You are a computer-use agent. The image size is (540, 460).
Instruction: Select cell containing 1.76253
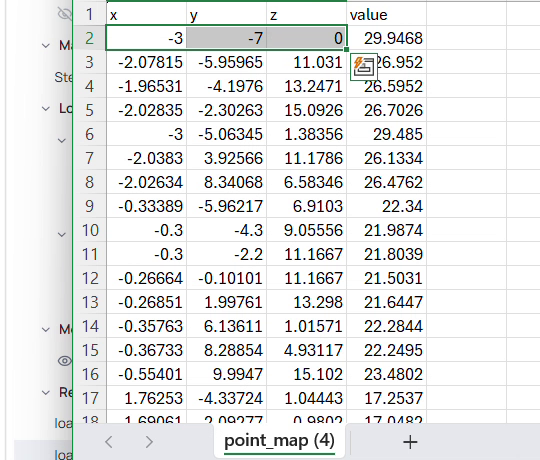[146, 398]
